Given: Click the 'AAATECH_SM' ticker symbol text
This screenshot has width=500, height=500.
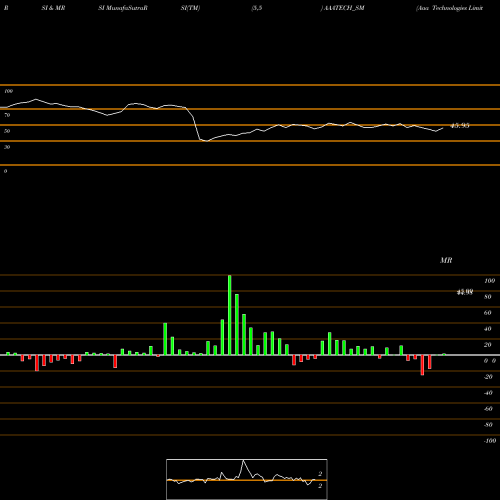Looking at the screenshot, I should click(344, 8).
